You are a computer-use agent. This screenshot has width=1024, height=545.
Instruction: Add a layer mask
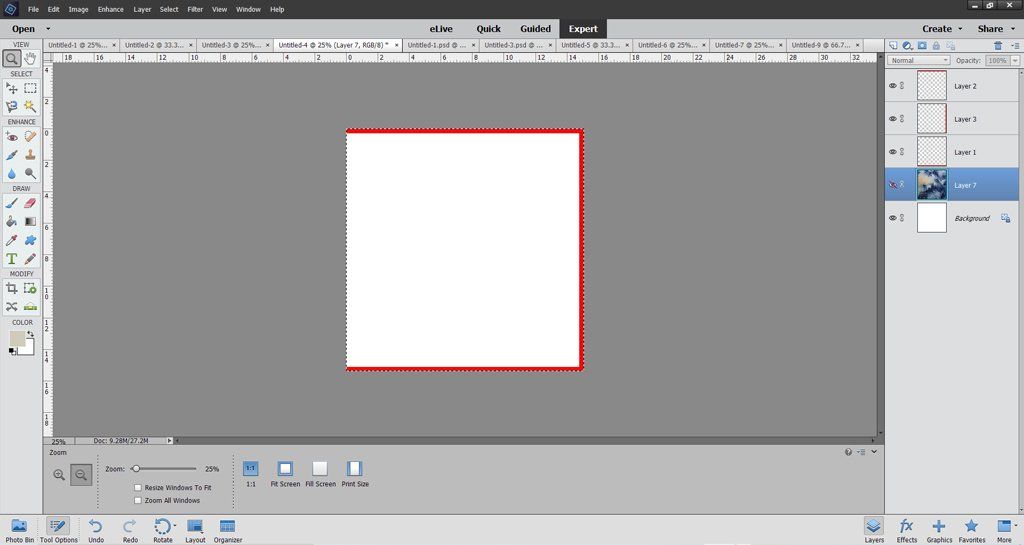click(x=922, y=45)
